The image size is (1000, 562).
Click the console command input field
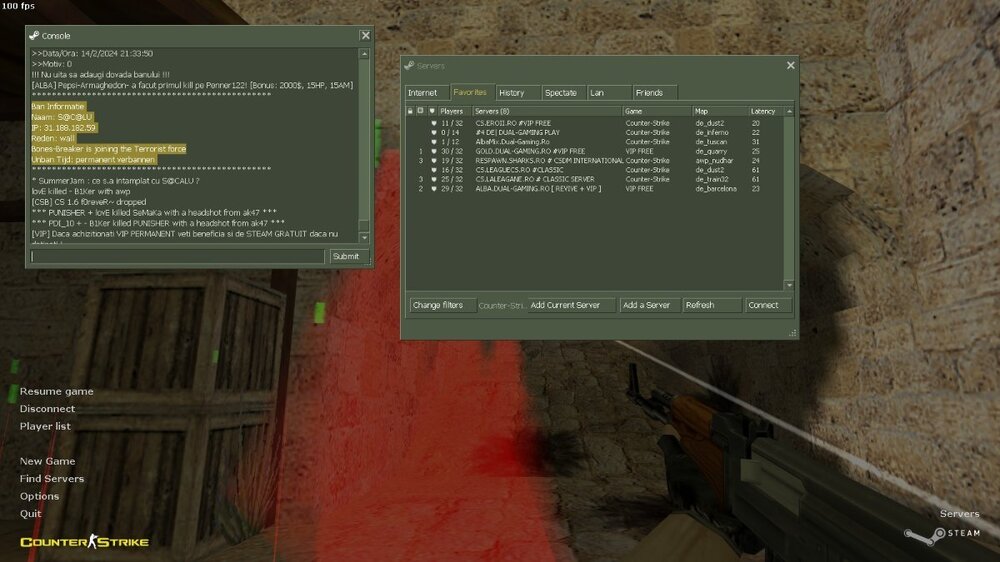(x=178, y=256)
